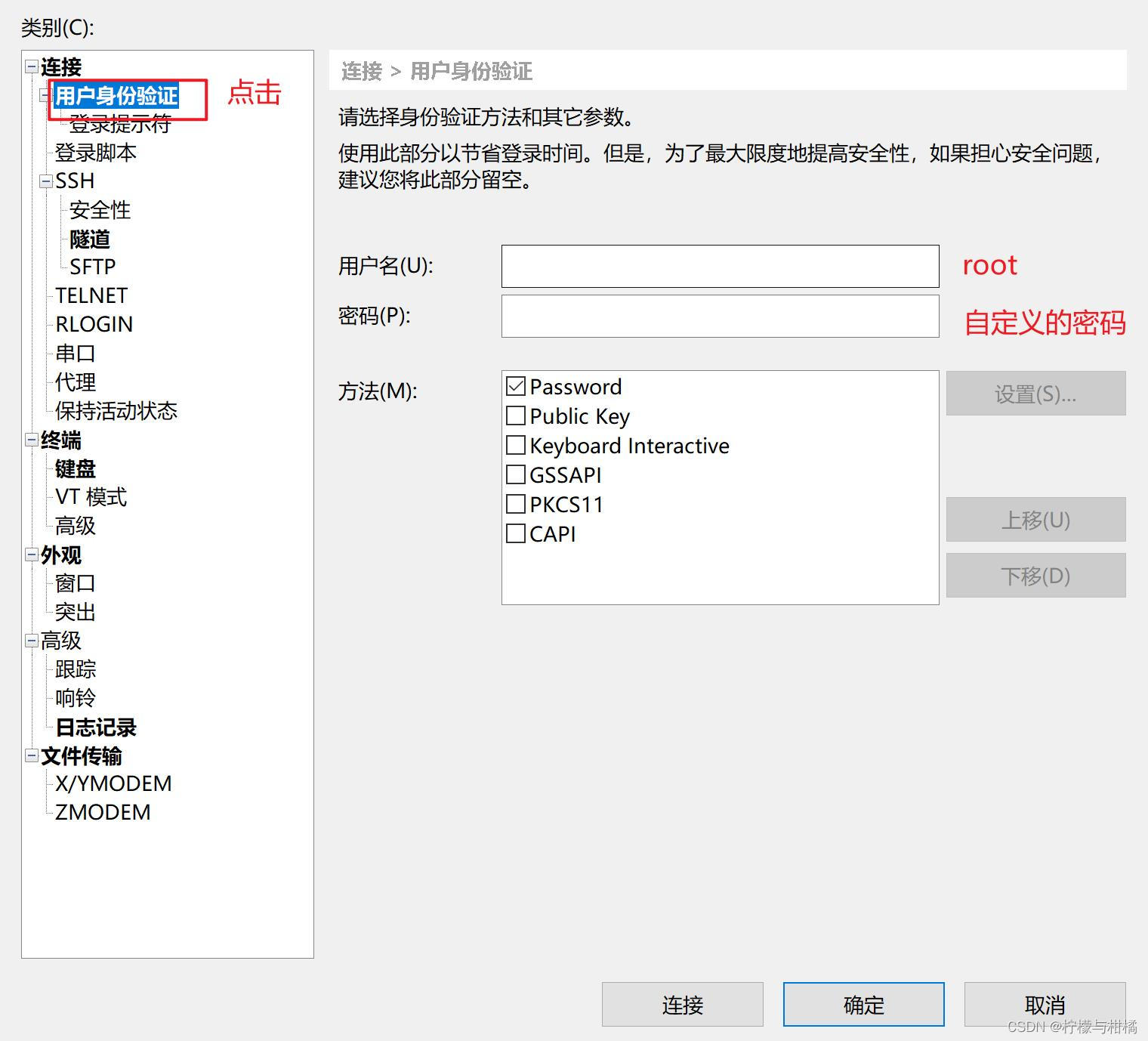Enable the GSSAPI authentication method

516,474
